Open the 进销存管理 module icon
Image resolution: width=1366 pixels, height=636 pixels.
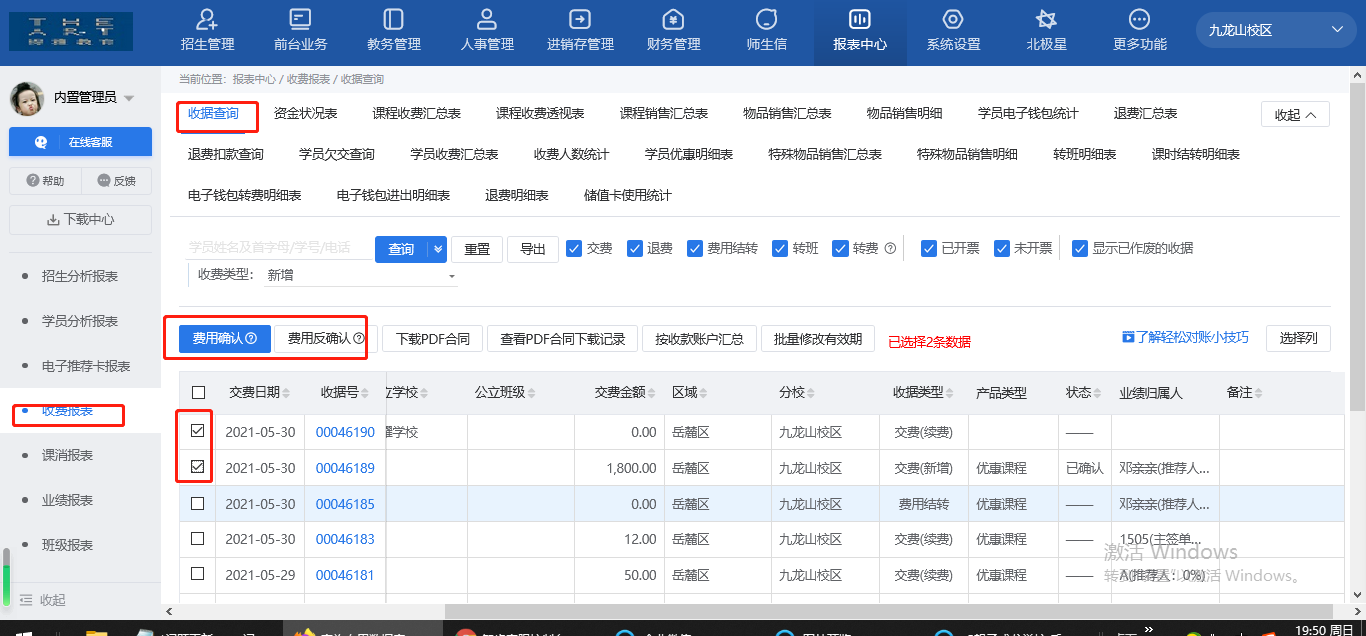[x=580, y=19]
